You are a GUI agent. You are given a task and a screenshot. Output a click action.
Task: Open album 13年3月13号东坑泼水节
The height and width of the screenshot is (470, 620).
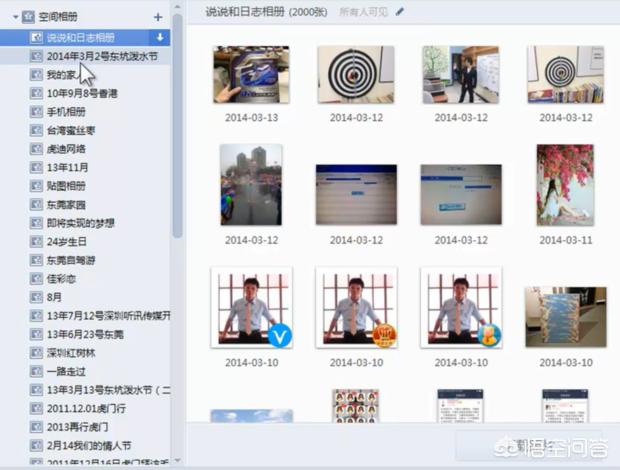tap(109, 390)
